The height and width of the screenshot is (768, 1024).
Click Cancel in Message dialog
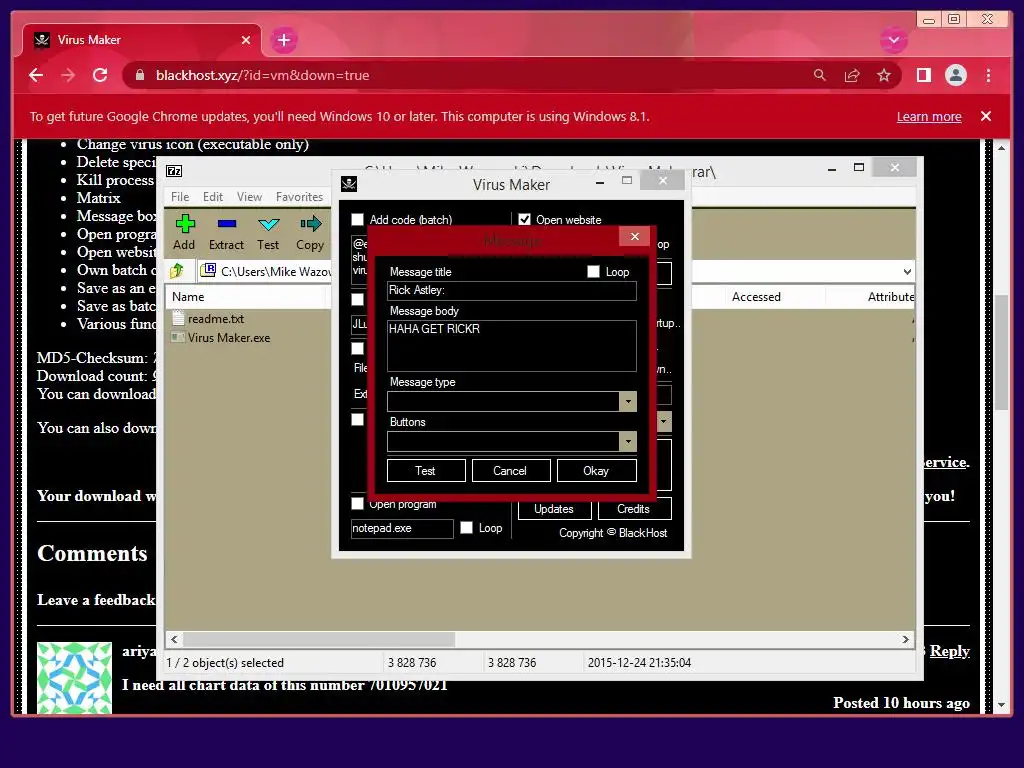[x=511, y=471]
